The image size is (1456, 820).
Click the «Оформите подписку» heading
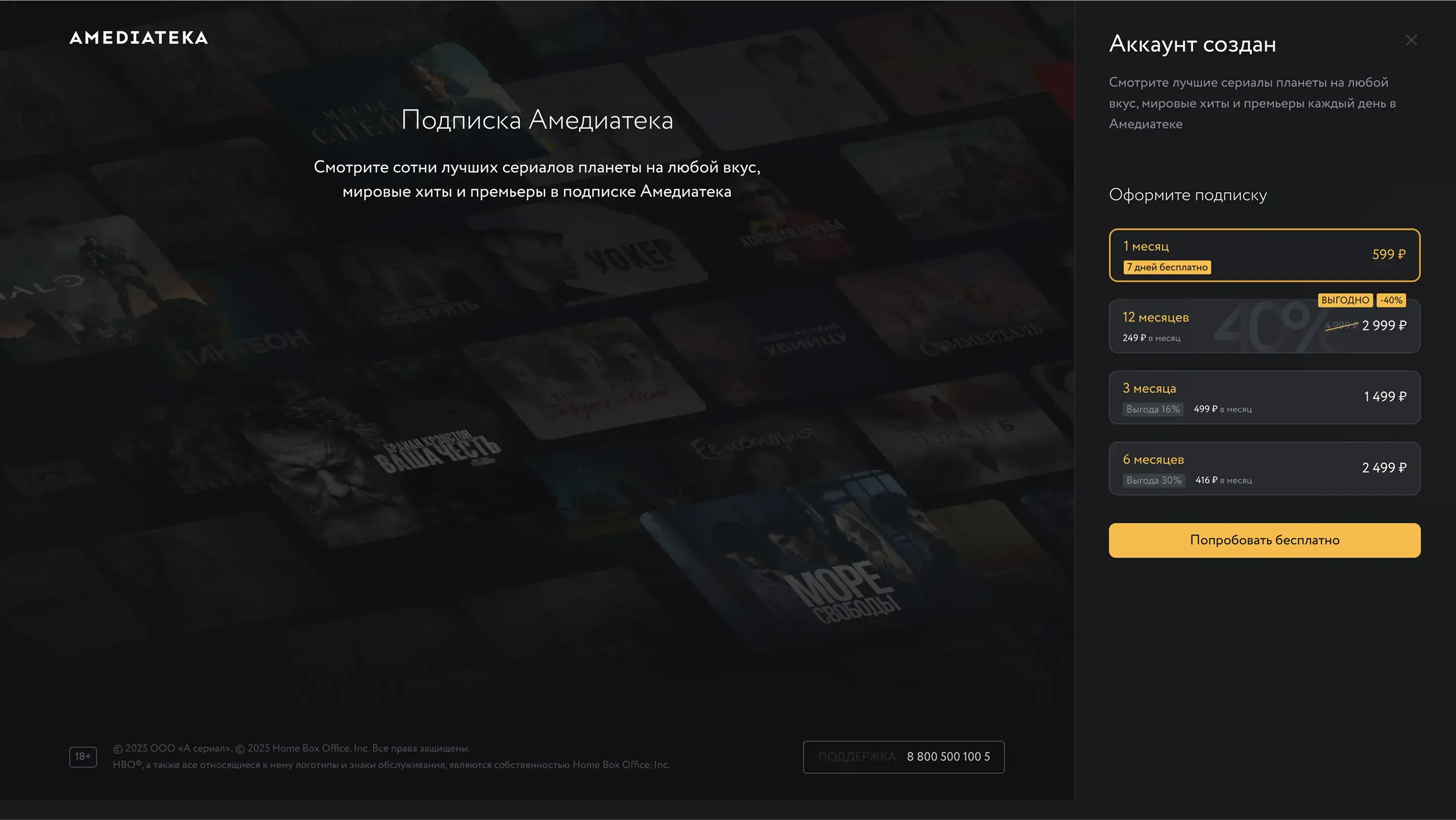1188,195
